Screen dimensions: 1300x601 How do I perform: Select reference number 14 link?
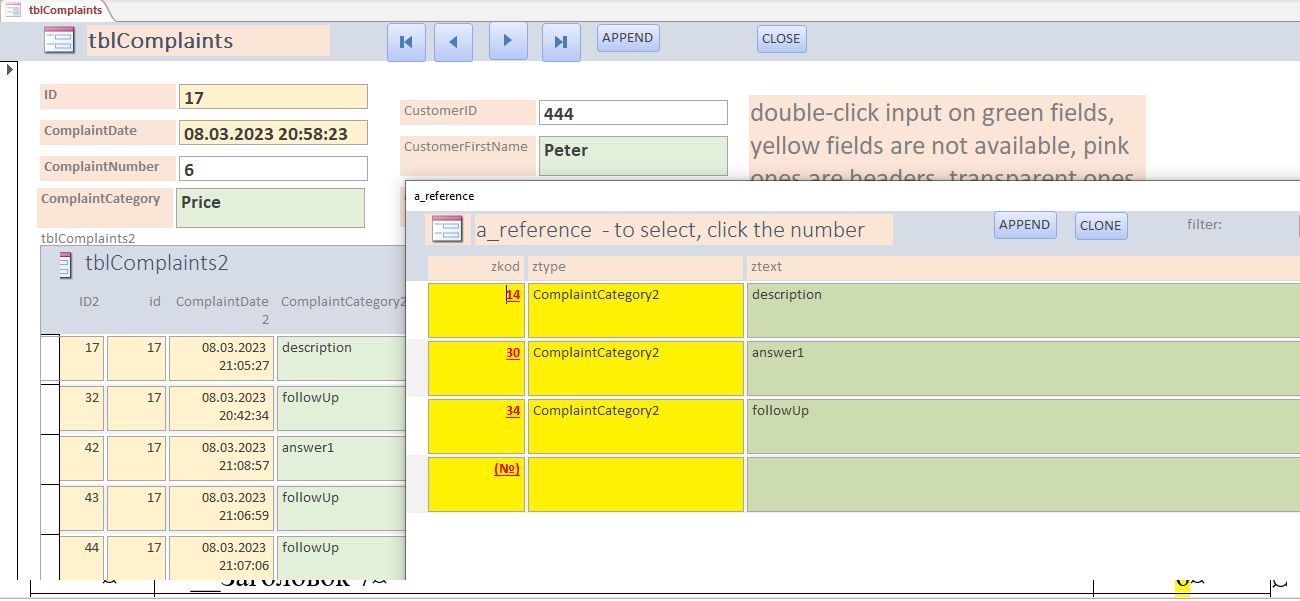(512, 295)
